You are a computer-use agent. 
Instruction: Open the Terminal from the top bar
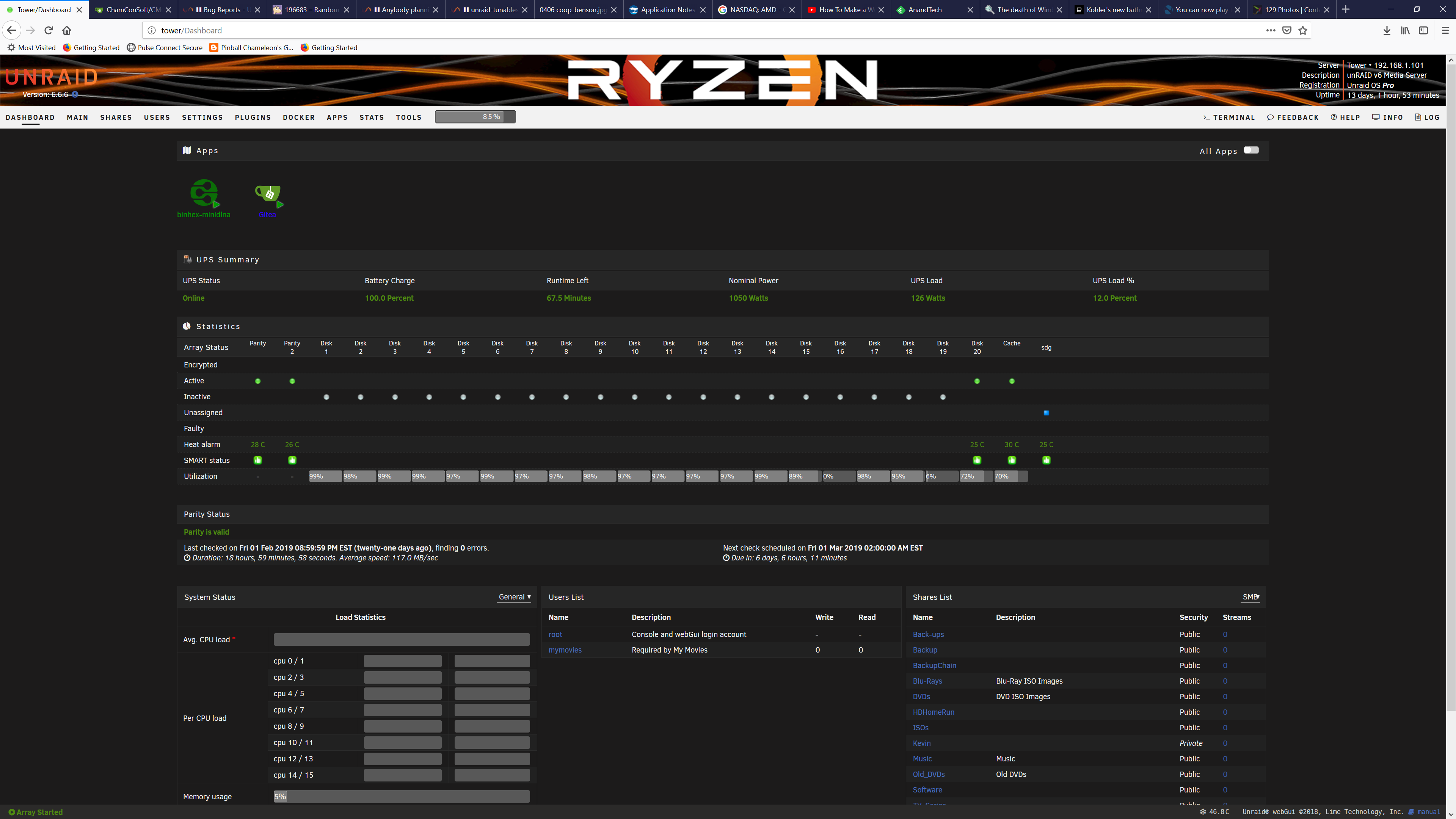tap(1229, 118)
